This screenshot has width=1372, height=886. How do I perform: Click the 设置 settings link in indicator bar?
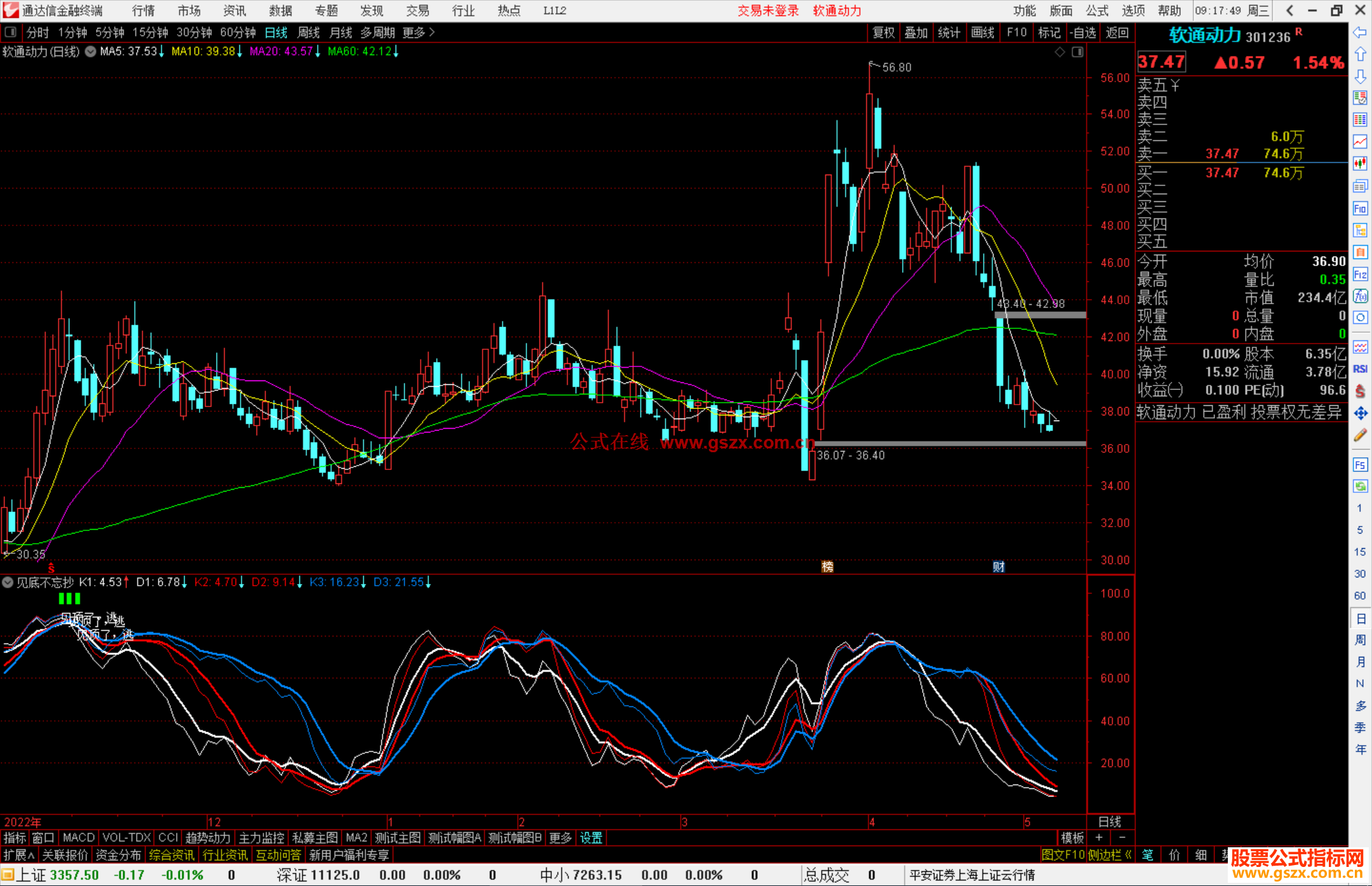tap(591, 838)
